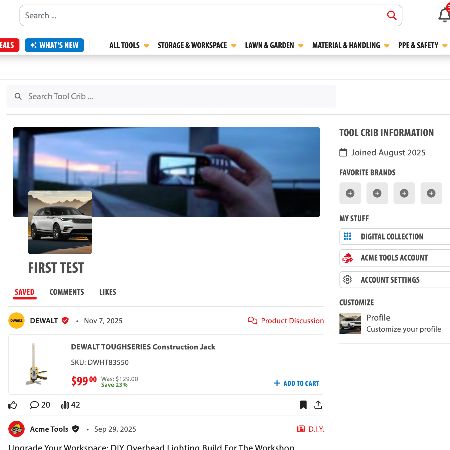
Task: Add the second favorite brand plus button
Action: (377, 193)
